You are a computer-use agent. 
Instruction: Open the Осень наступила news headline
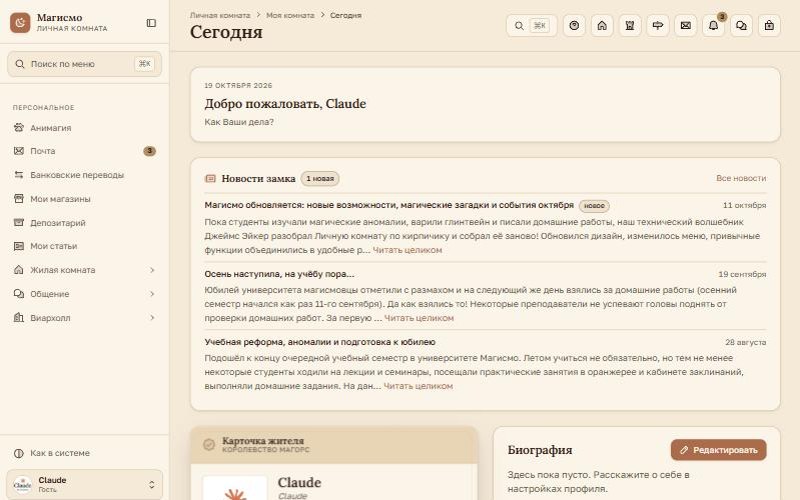point(279,274)
